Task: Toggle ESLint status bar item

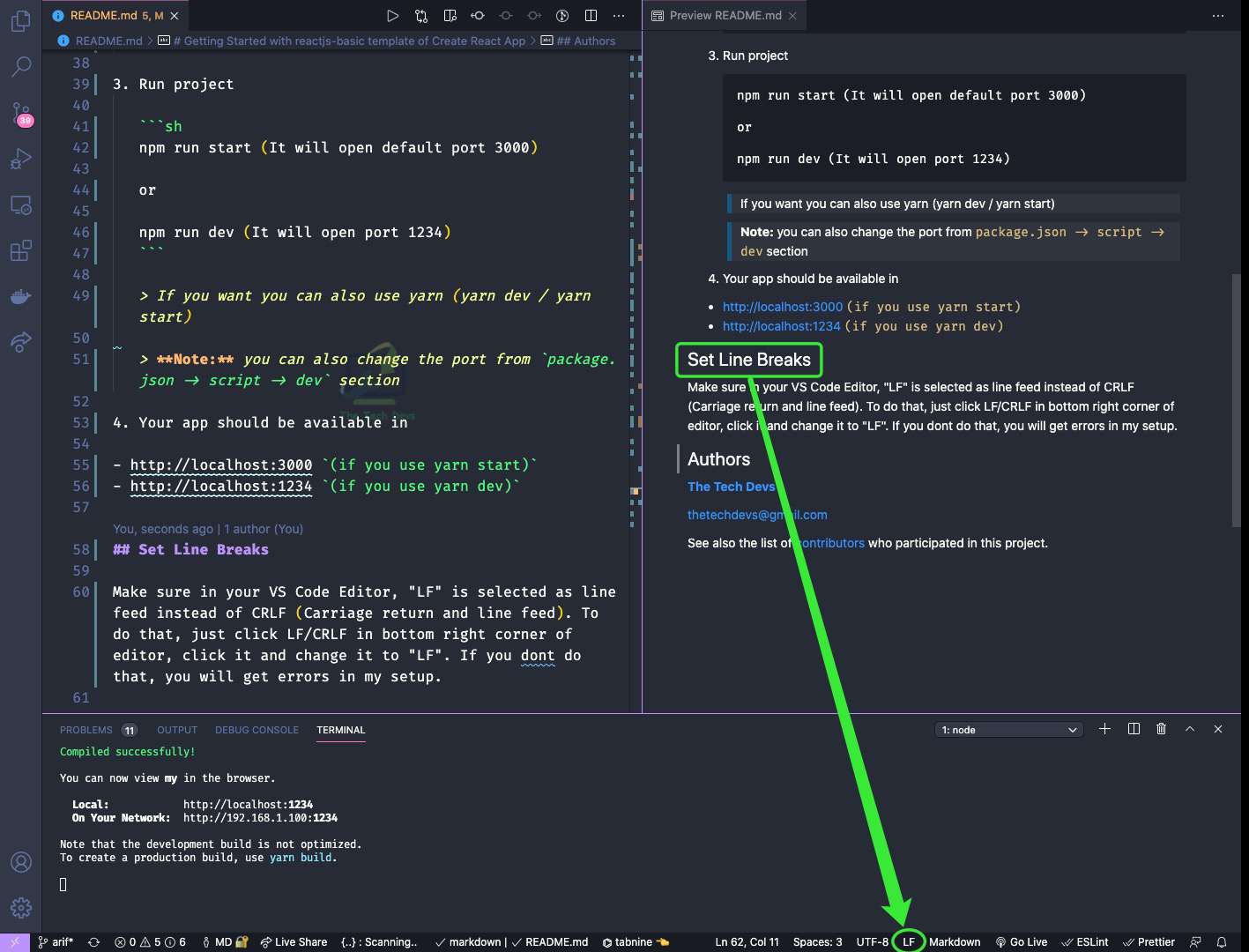Action: pyautogui.click(x=1085, y=942)
